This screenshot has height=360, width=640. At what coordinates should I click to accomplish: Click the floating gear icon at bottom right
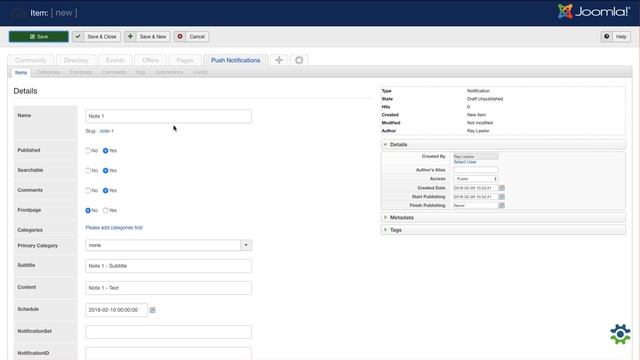tap(620, 334)
